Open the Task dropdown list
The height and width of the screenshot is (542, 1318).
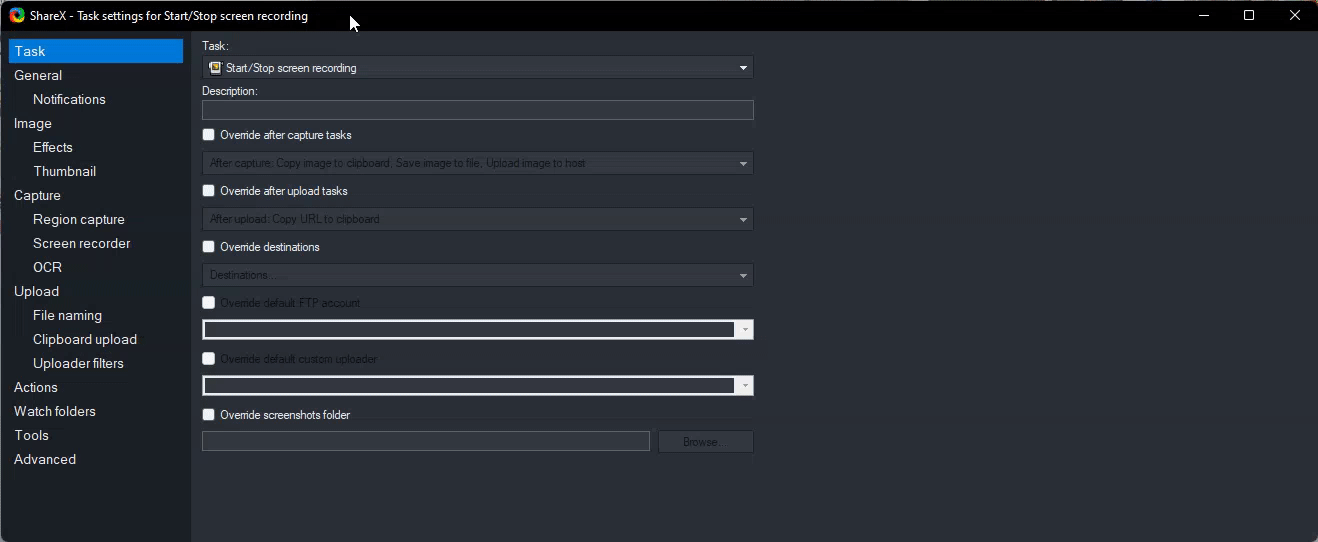click(x=478, y=68)
